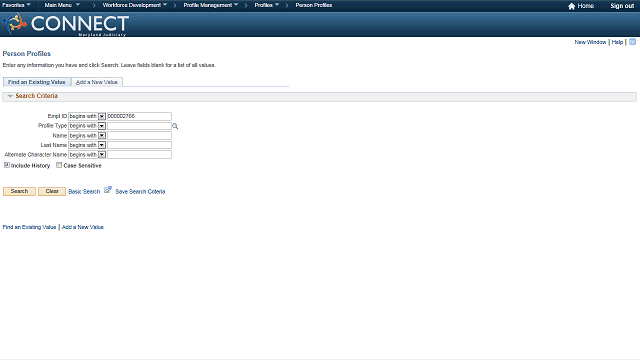This screenshot has height=360, width=640.
Task: Open the Last Name operator dropdown
Action: coord(87,145)
